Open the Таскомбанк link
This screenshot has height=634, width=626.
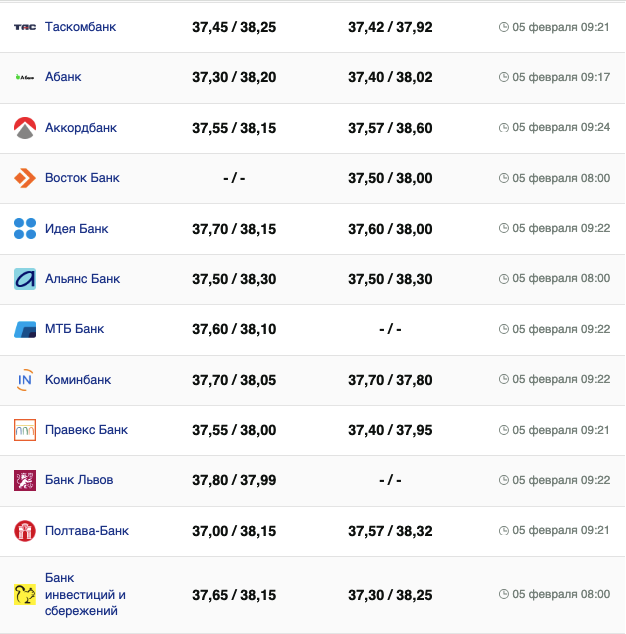(x=80, y=27)
